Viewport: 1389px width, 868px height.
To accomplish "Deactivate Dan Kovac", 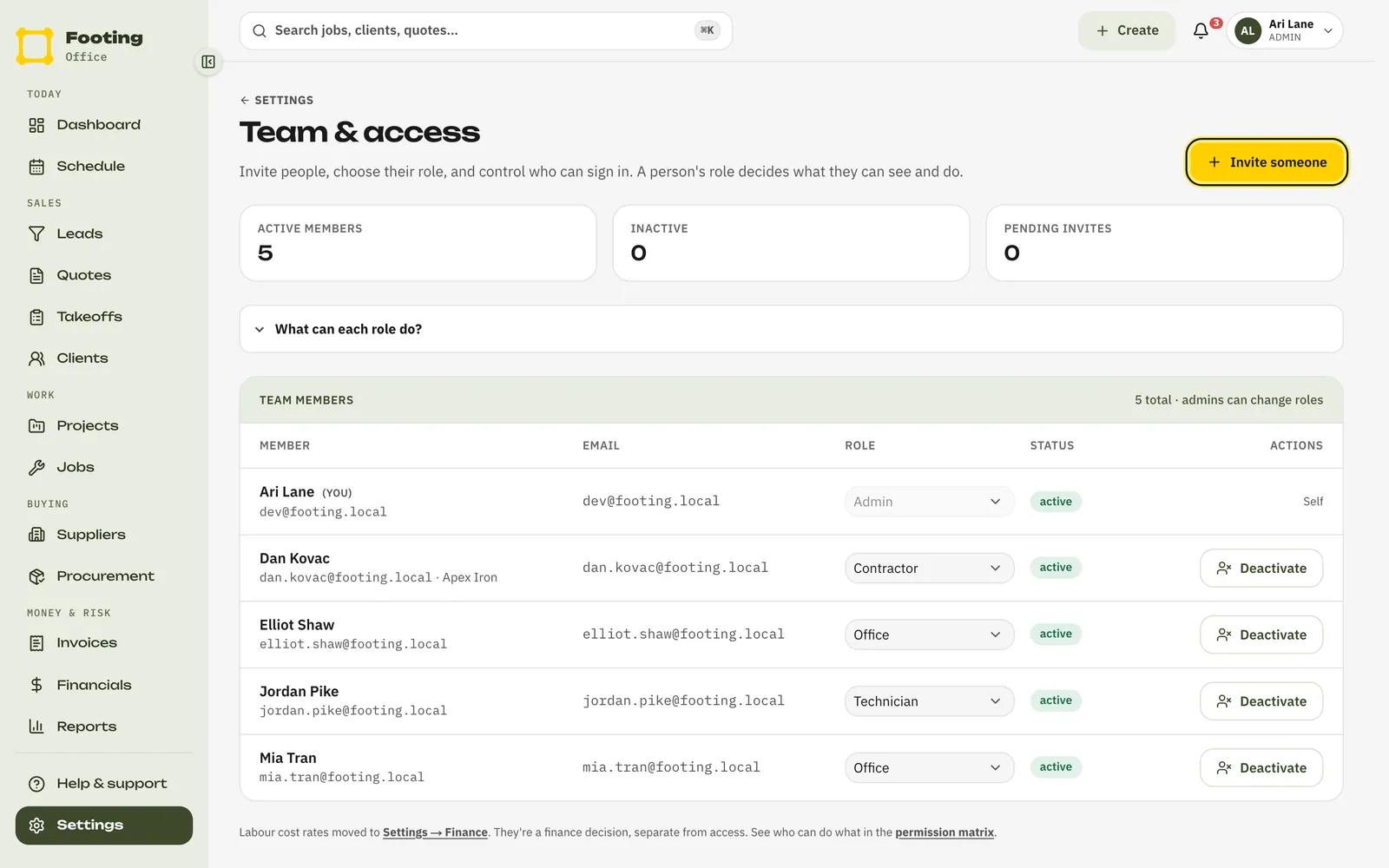I will tap(1261, 569).
